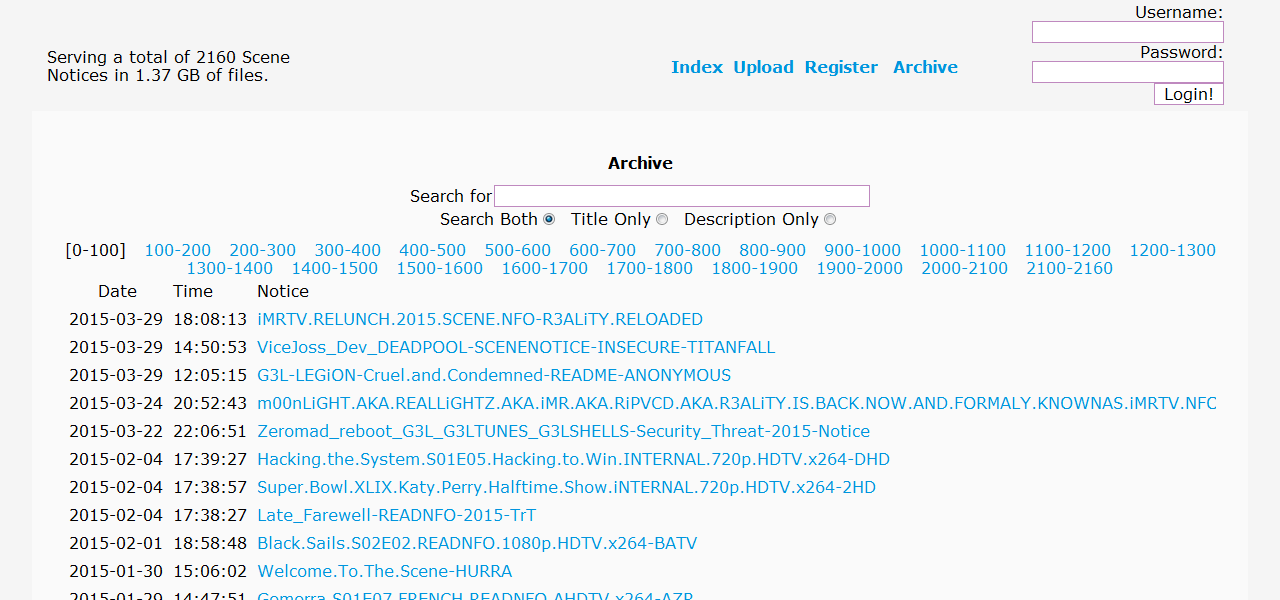This screenshot has height=600, width=1280.
Task: Select the Description Only radio button
Action: click(x=830, y=220)
